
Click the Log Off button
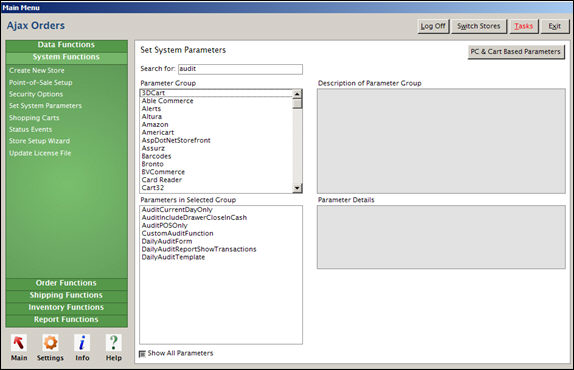click(x=433, y=26)
